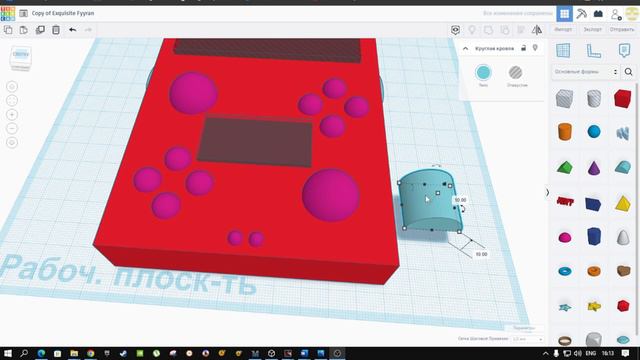Zoom out with the minus button
Screen dimensions: 640x360
tap(12, 129)
